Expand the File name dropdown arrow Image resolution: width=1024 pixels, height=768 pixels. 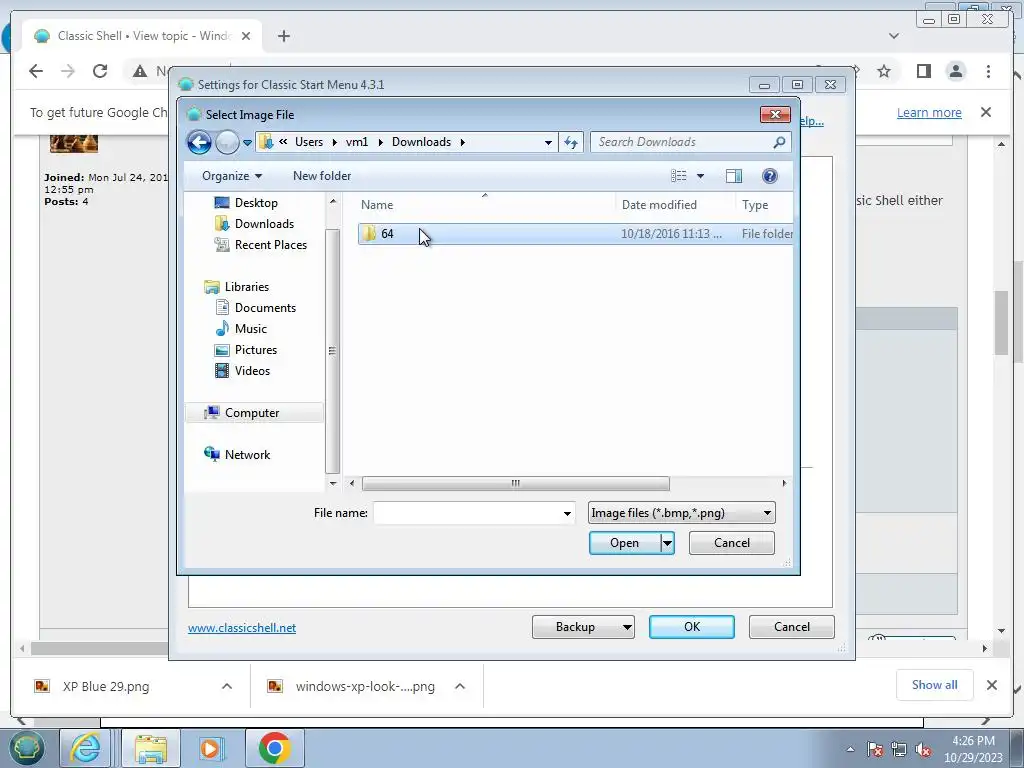pos(567,513)
